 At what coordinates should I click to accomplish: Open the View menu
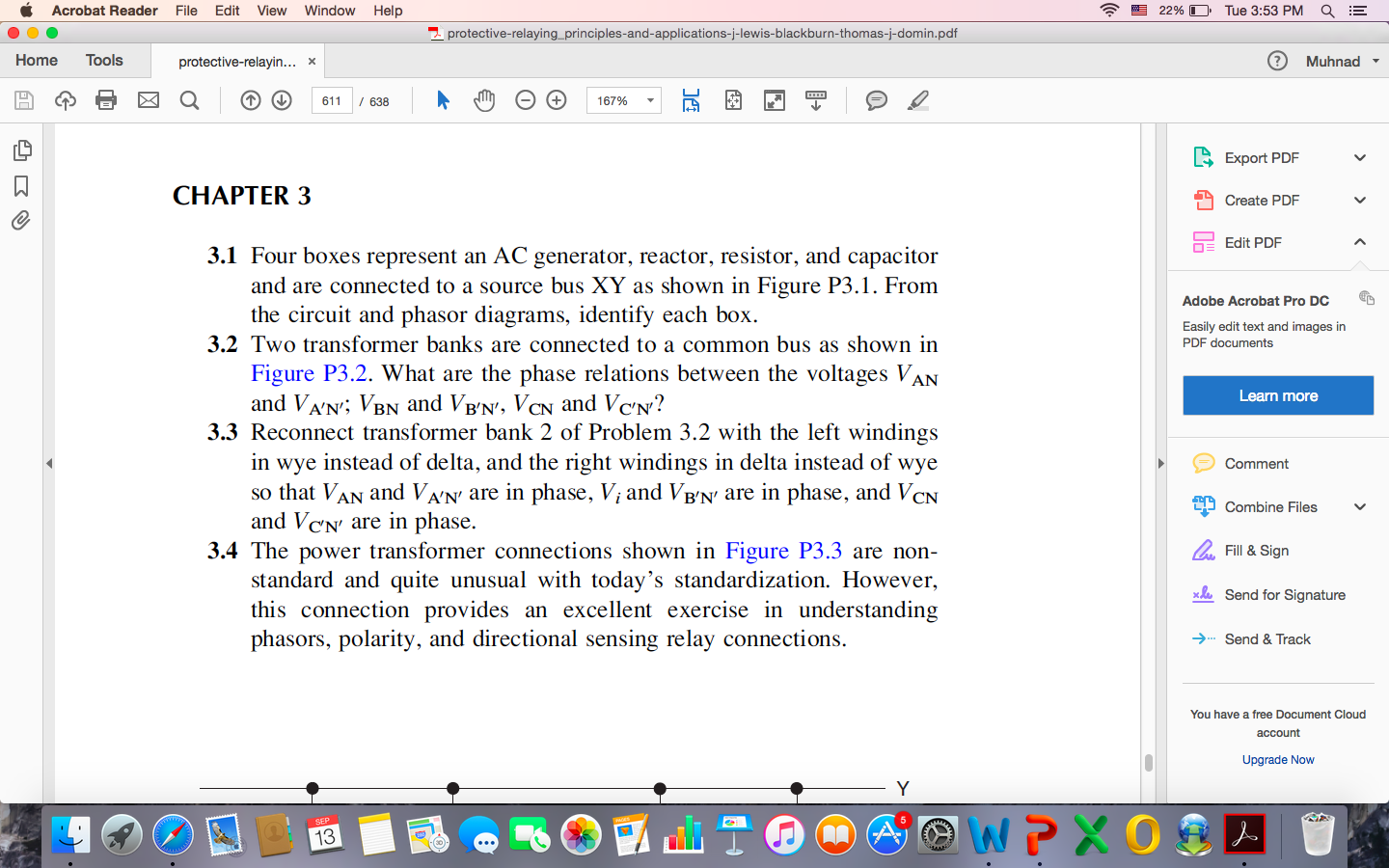tap(271, 11)
